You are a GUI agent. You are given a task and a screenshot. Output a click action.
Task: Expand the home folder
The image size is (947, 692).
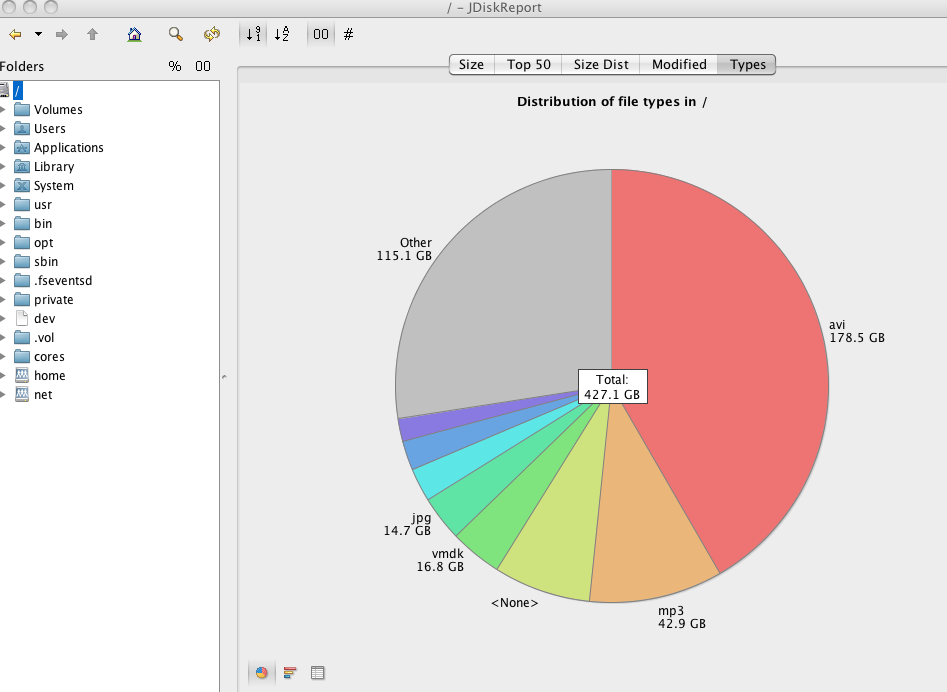tap(3, 376)
